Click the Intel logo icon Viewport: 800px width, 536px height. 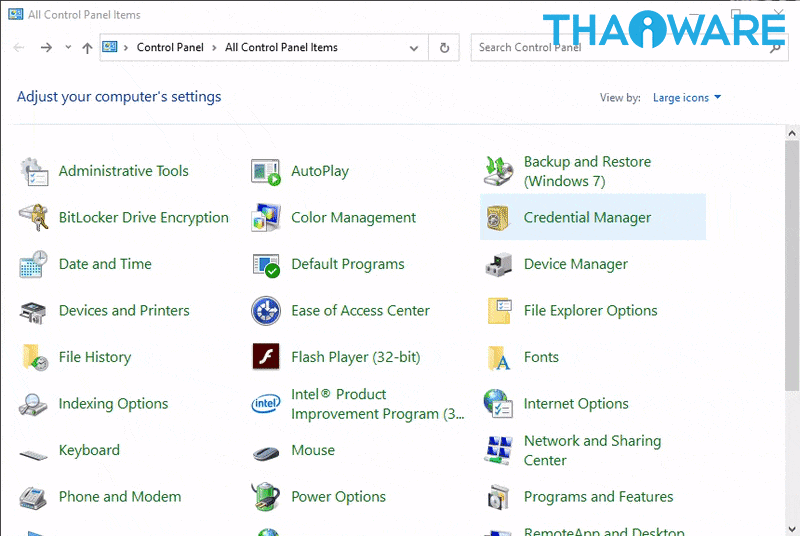pyautogui.click(x=266, y=404)
